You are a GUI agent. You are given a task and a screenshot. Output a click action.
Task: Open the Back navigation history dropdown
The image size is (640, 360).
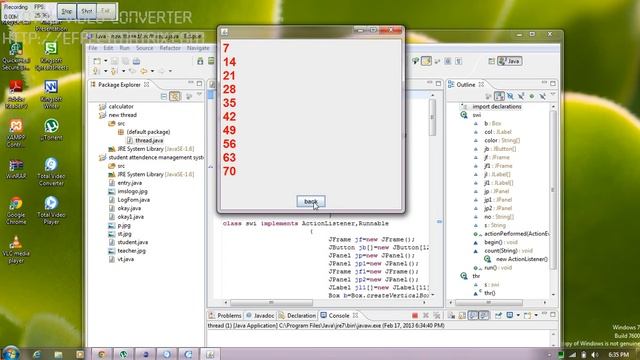(x=152, y=71)
